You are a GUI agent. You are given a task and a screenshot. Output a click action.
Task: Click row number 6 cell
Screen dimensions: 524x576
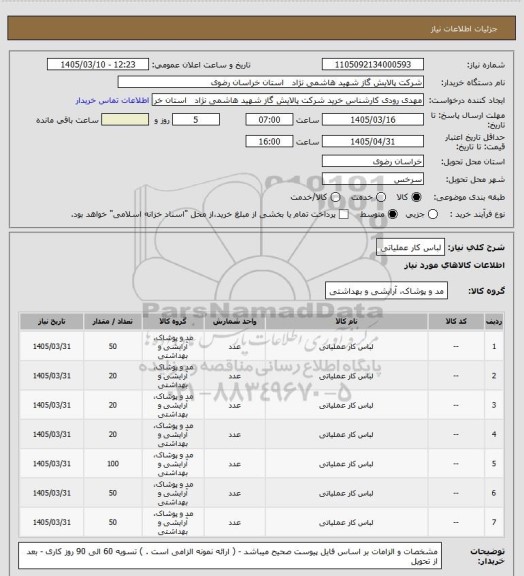pyautogui.click(x=494, y=493)
